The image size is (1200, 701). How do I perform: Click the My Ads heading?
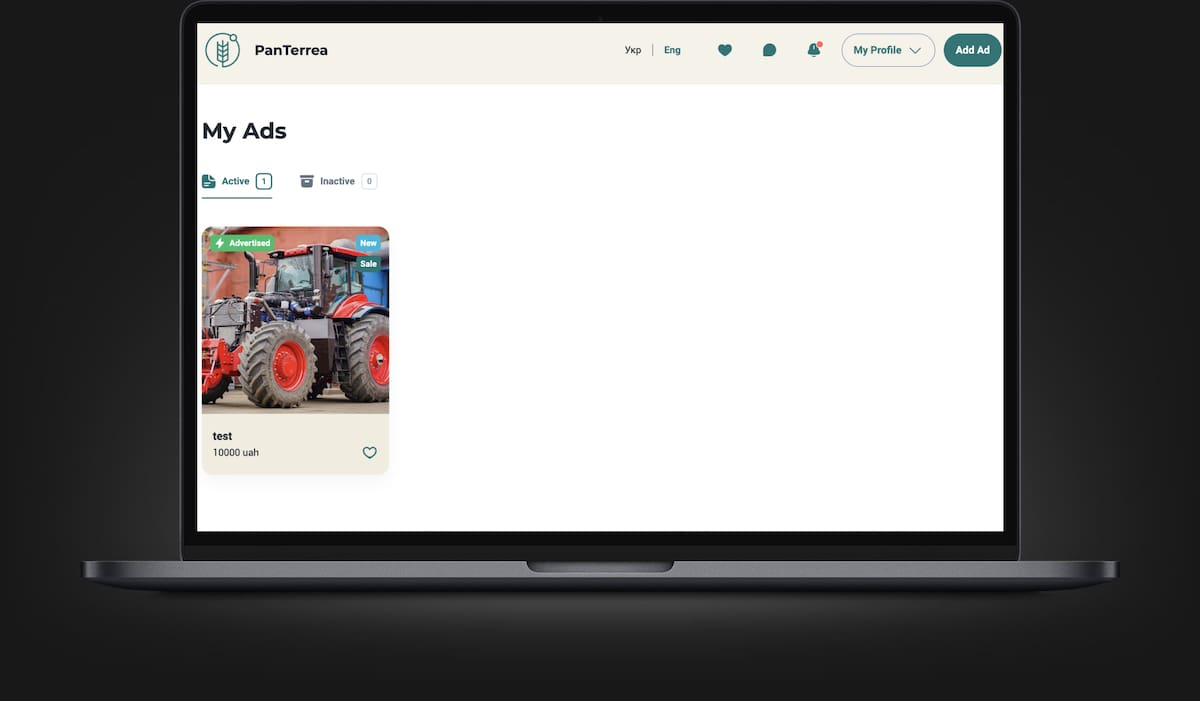tap(244, 131)
